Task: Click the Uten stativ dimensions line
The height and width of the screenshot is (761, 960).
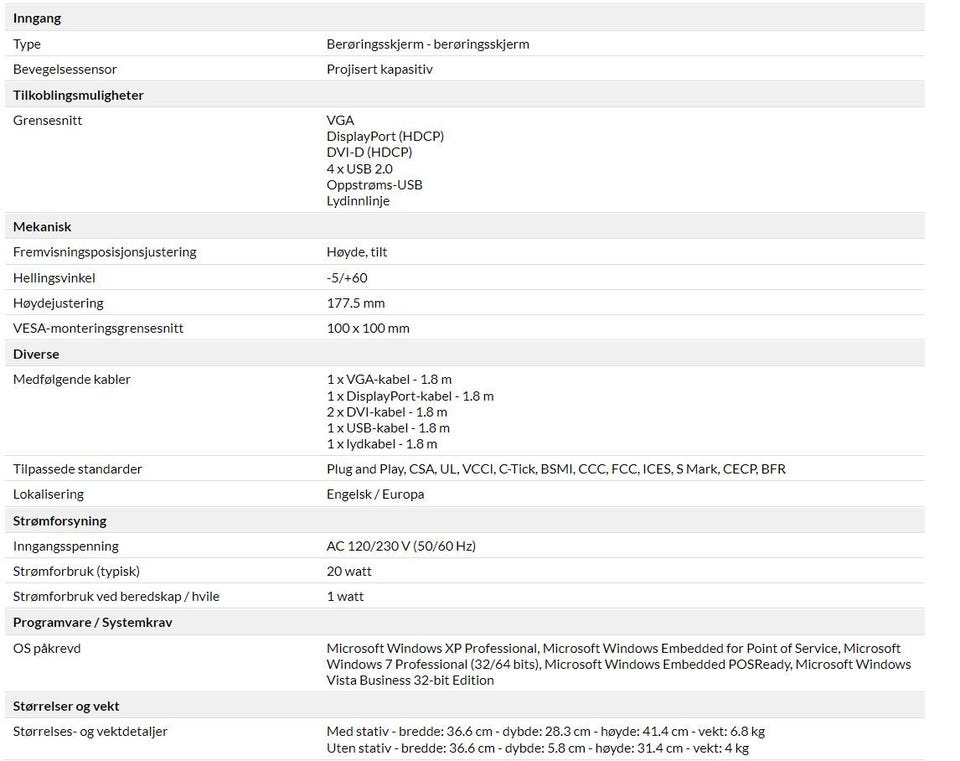Action: pos(537,748)
